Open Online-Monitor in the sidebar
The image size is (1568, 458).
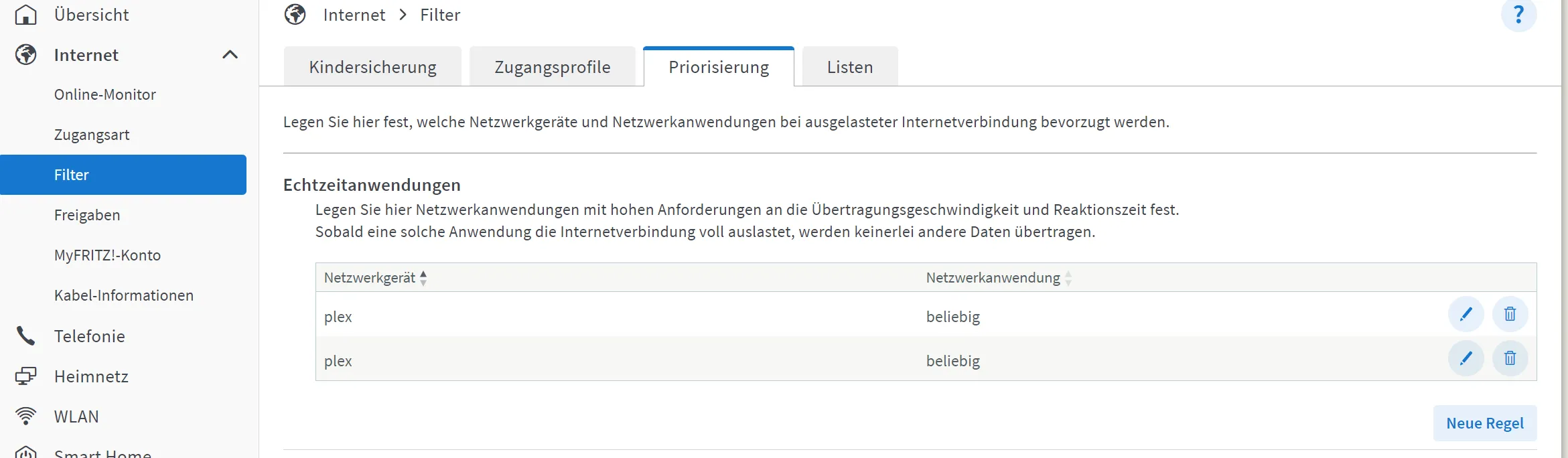click(105, 94)
